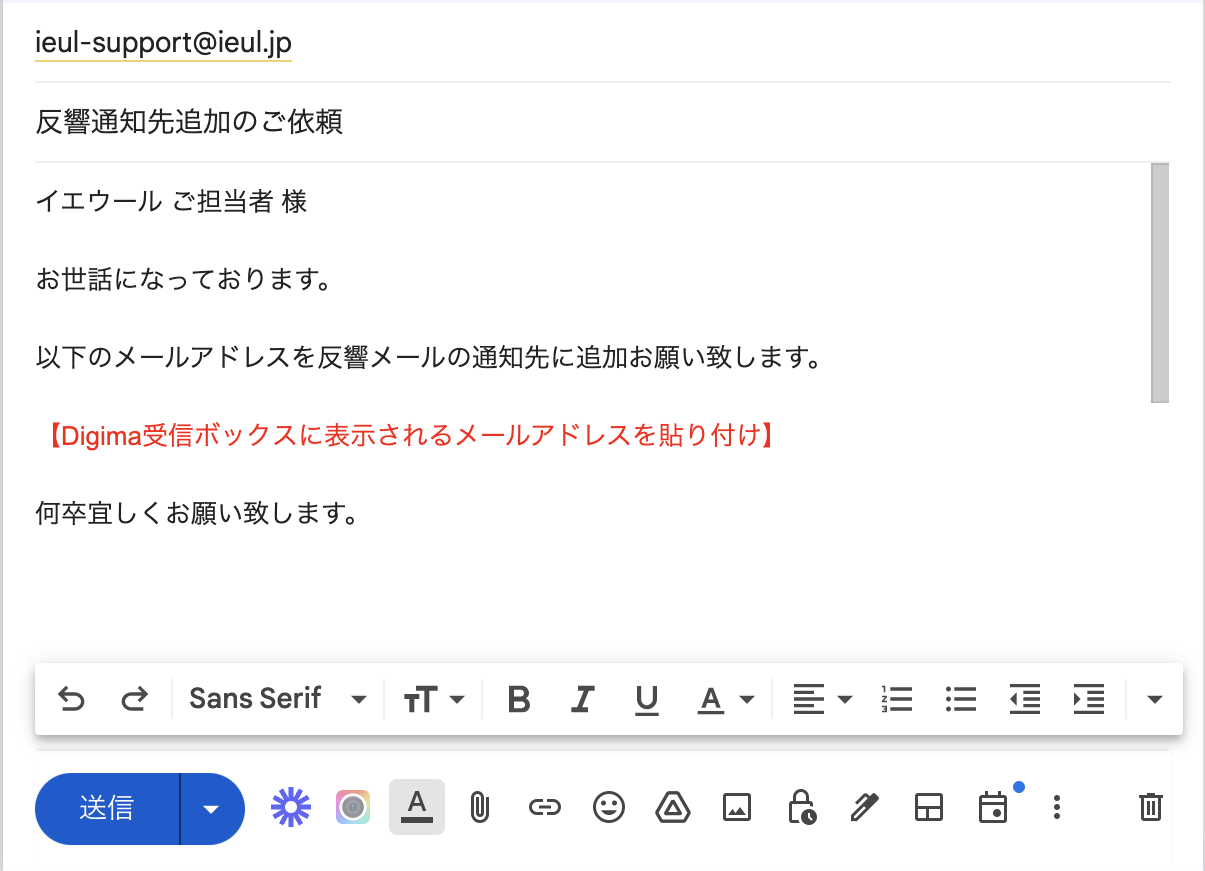Toggle confidential mode lock icon
The height and width of the screenshot is (871, 1205).
pyautogui.click(x=801, y=806)
